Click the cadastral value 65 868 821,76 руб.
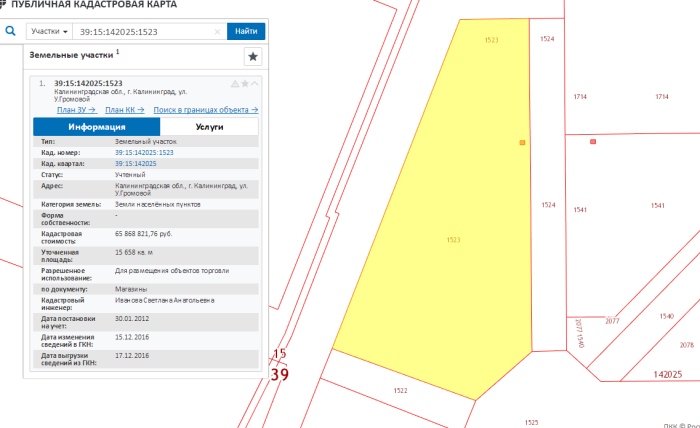The width and height of the screenshot is (700, 428). (143, 234)
